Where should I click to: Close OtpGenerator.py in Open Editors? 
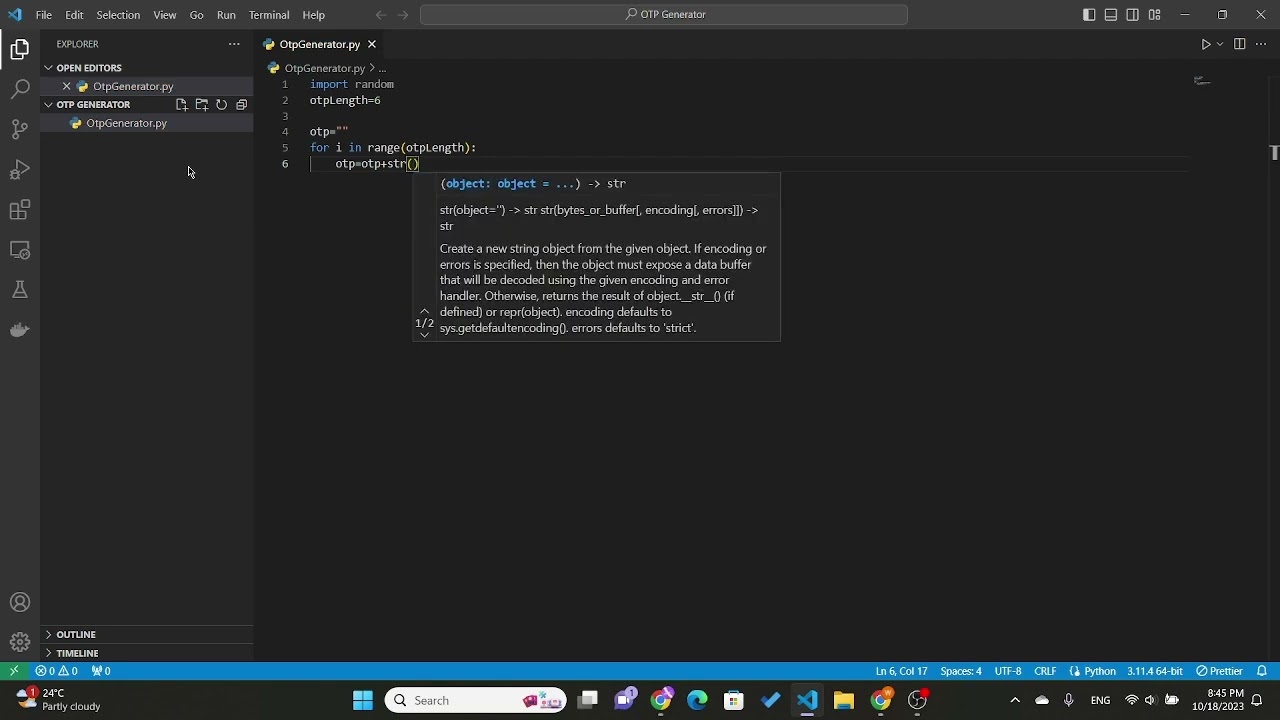67,86
